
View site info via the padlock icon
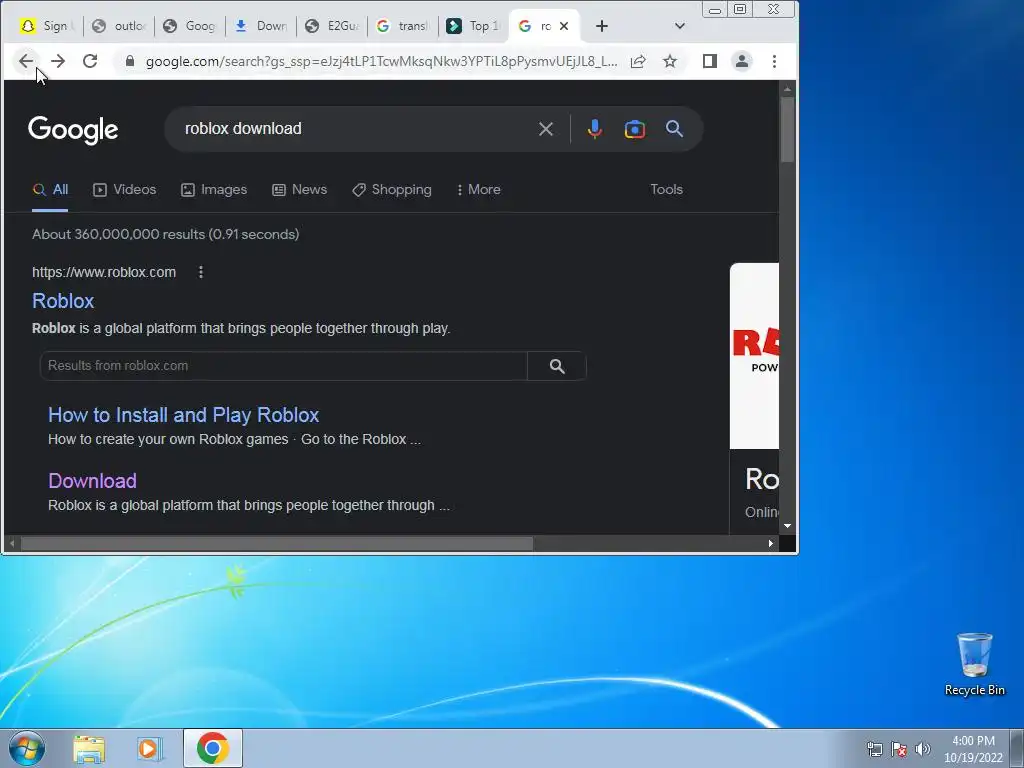coord(130,61)
